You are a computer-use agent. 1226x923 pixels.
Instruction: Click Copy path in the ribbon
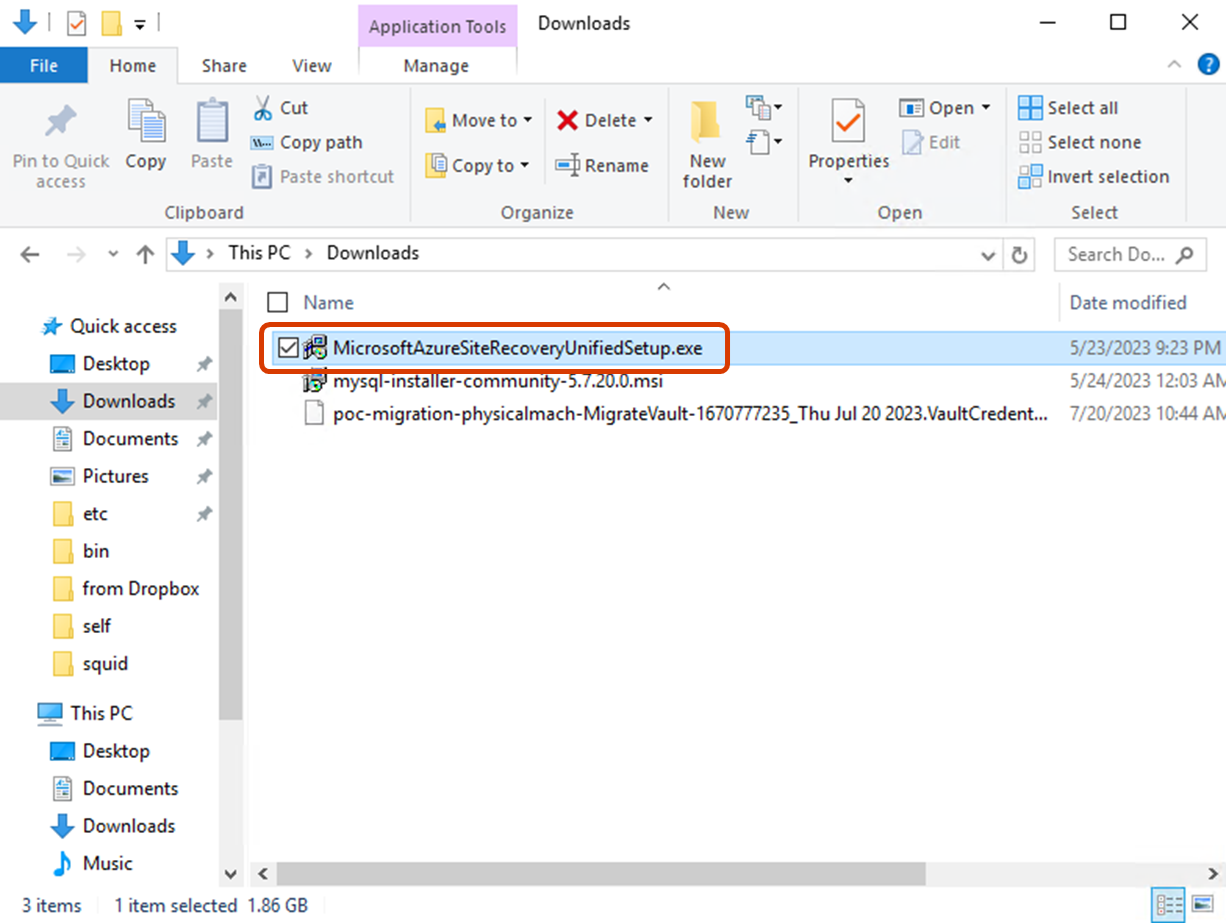[x=306, y=142]
